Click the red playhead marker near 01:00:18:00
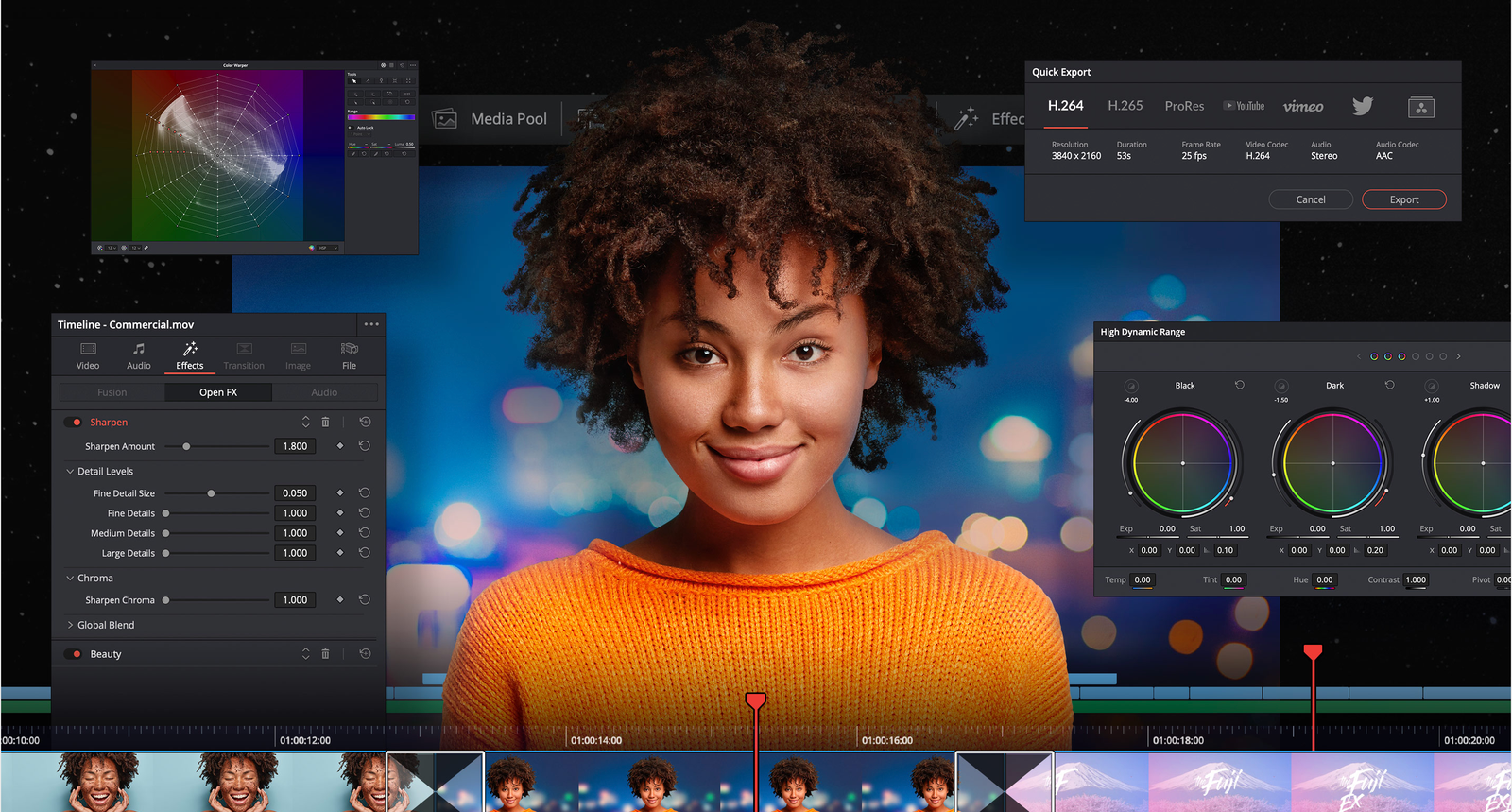Viewport: 1512px width, 812px height. 1313,652
